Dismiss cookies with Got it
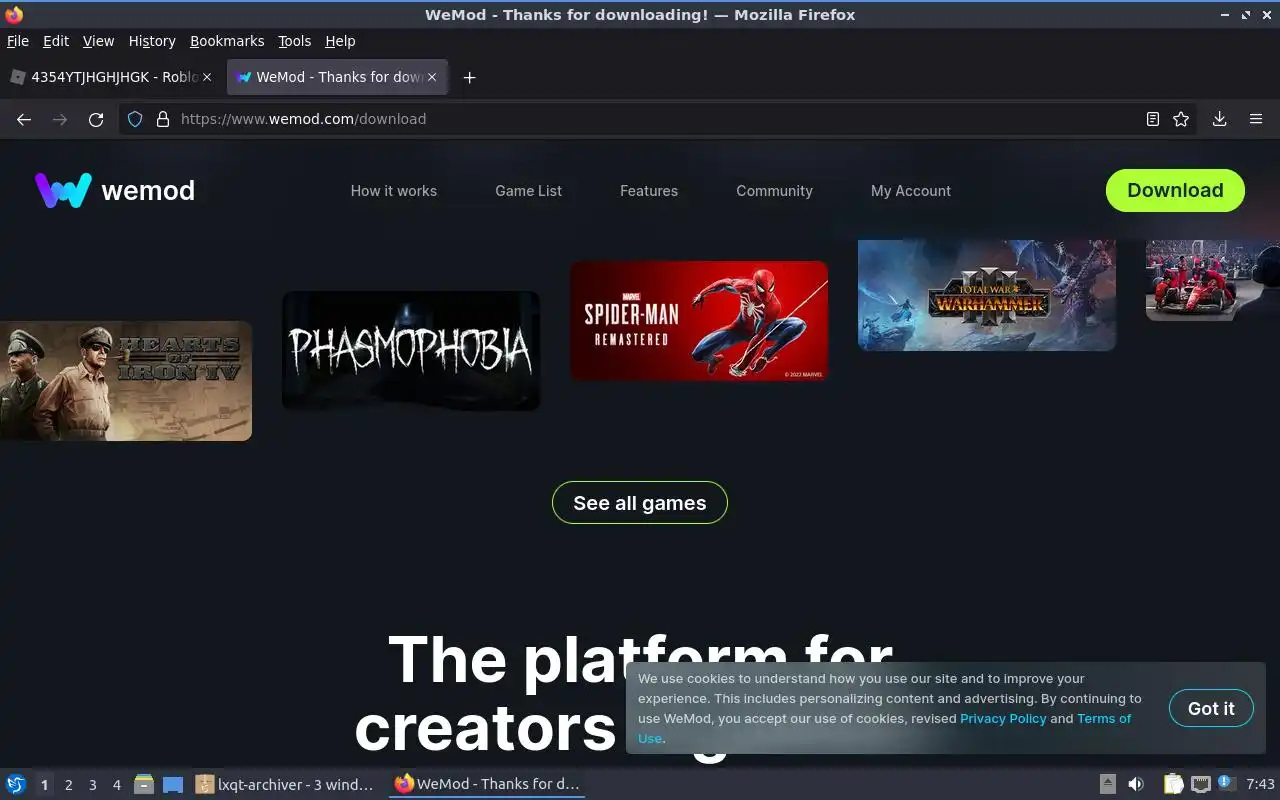This screenshot has width=1280, height=800. [1211, 708]
